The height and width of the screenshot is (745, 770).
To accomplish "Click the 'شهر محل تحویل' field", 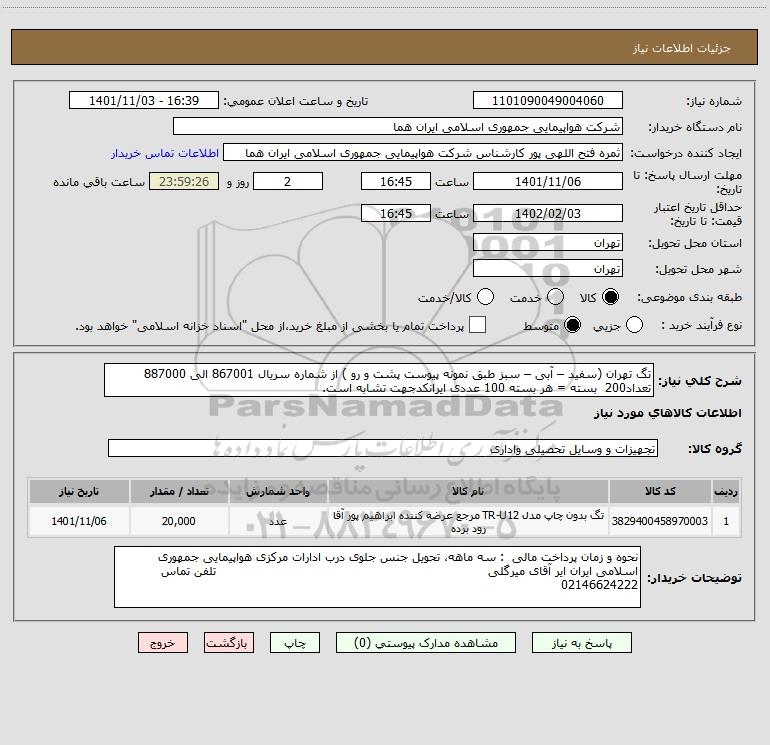I will pos(547,269).
